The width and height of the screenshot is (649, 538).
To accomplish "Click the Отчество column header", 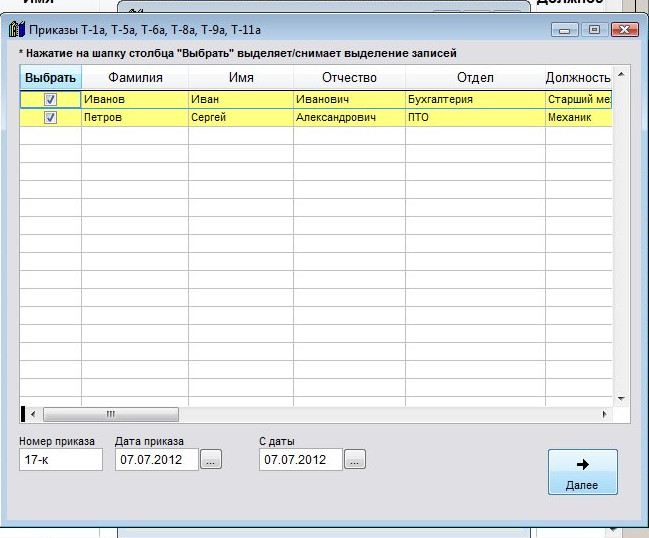I will (x=349, y=78).
